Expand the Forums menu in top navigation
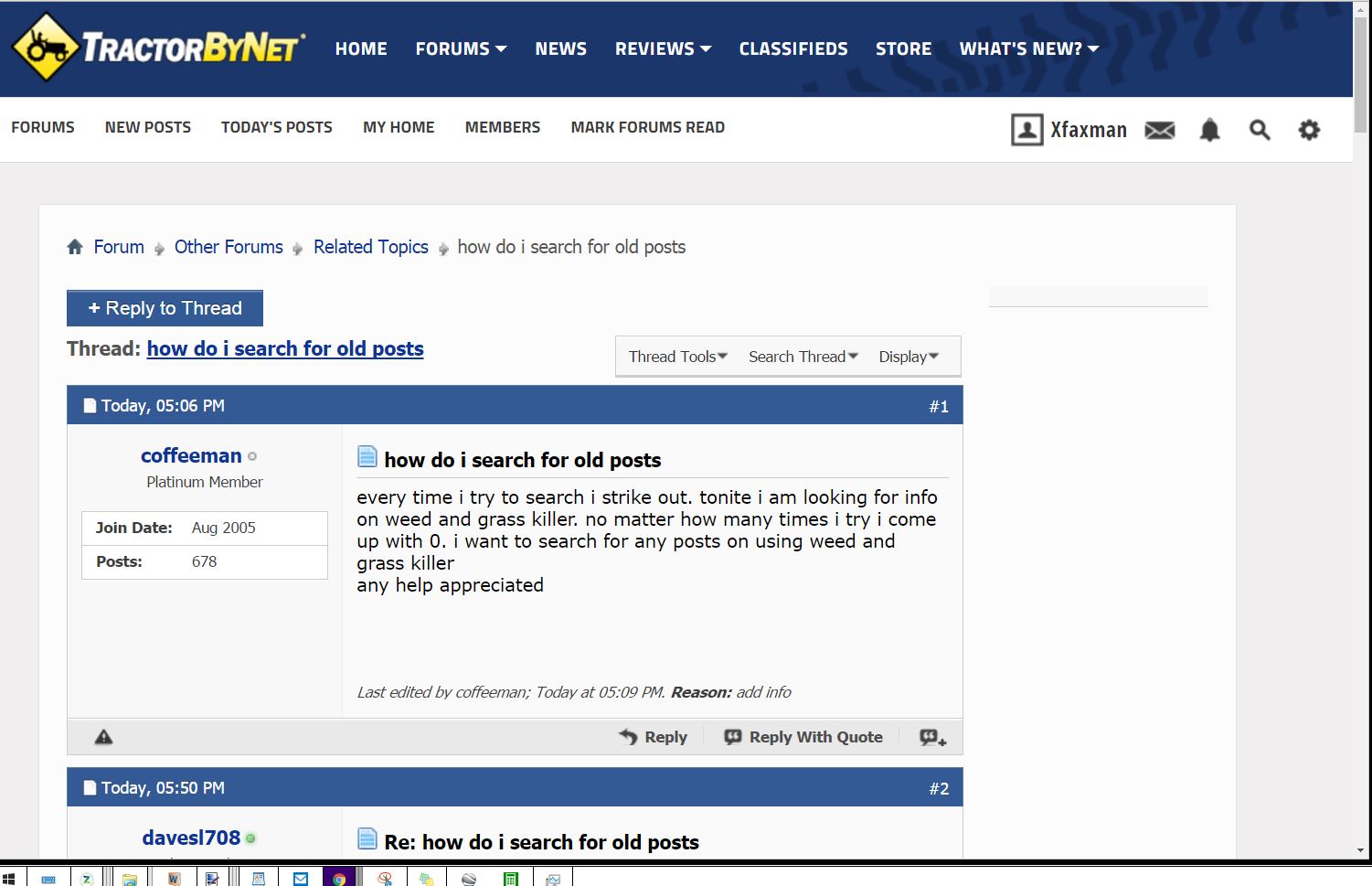The image size is (1372, 886). coord(461,48)
